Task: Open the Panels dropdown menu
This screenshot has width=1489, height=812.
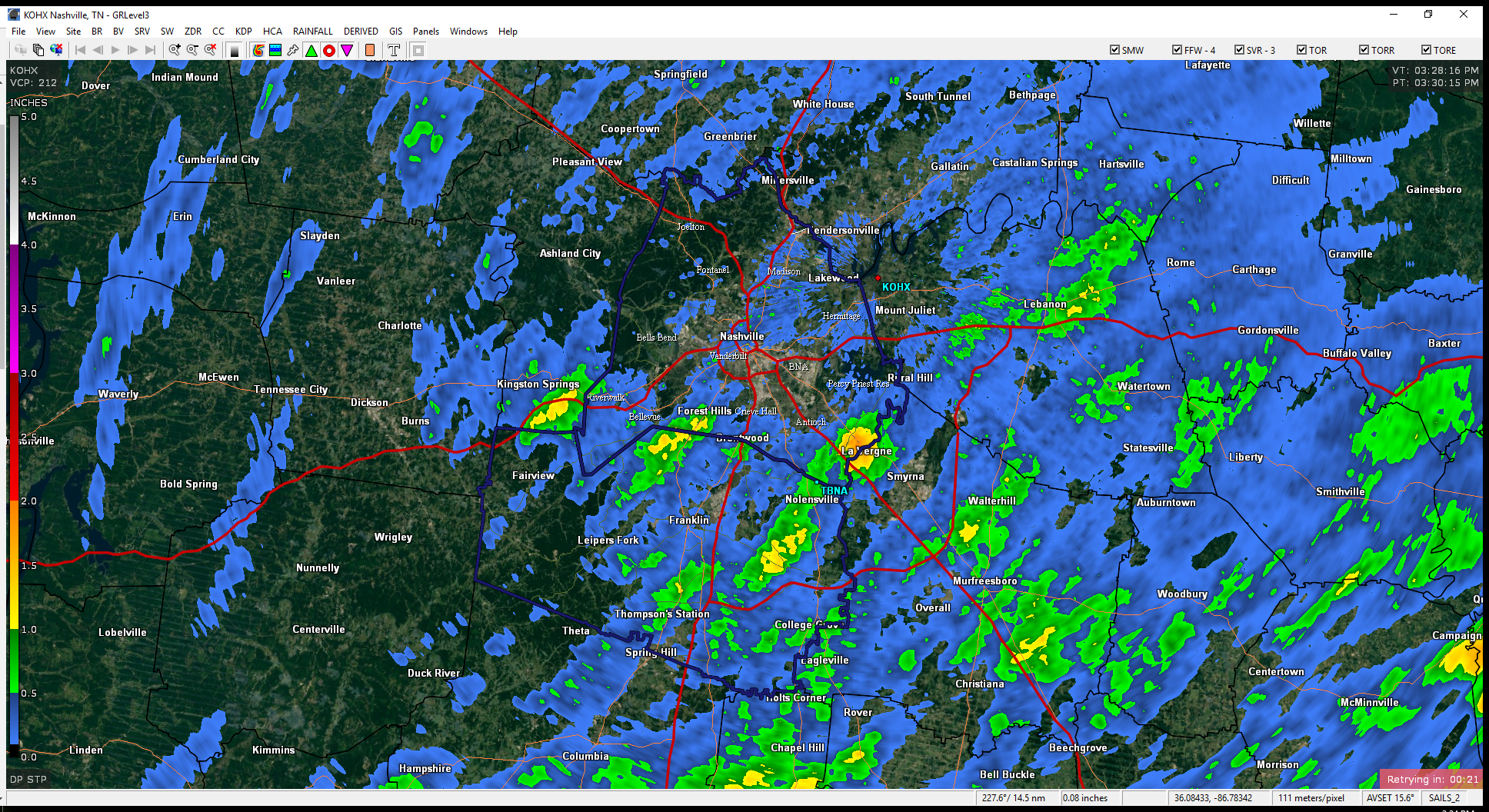Action: coord(426,32)
